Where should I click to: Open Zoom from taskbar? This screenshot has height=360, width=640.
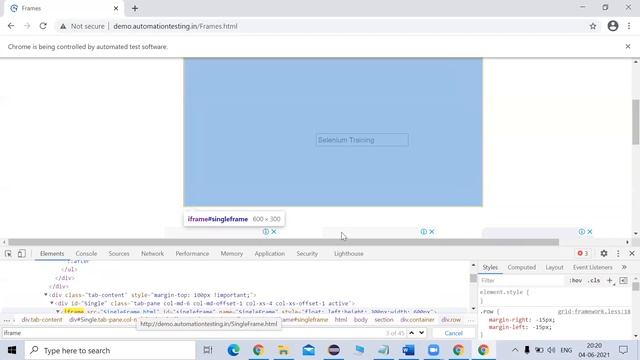tap(433, 350)
